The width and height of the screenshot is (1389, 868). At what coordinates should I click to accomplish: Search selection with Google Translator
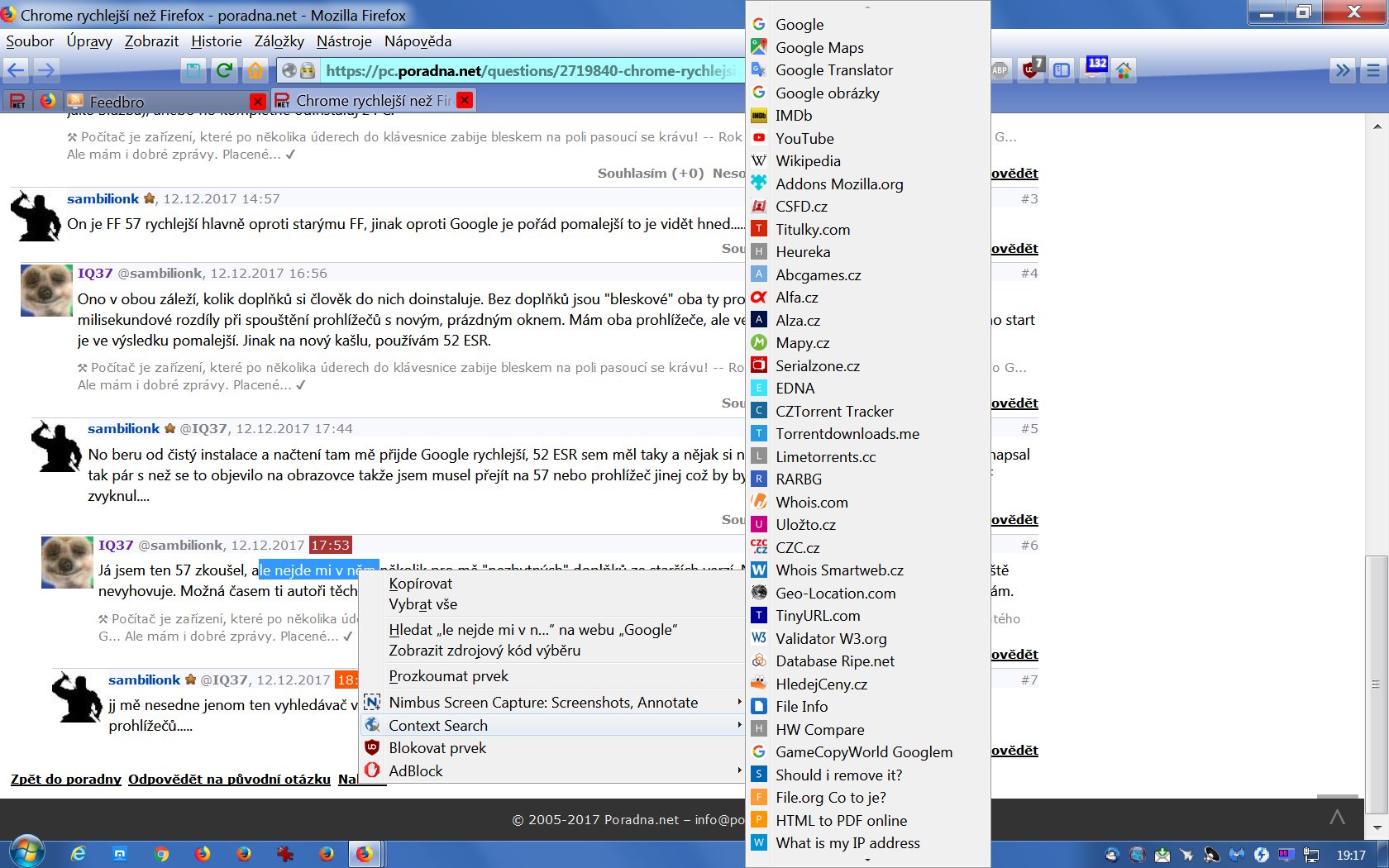point(868,70)
